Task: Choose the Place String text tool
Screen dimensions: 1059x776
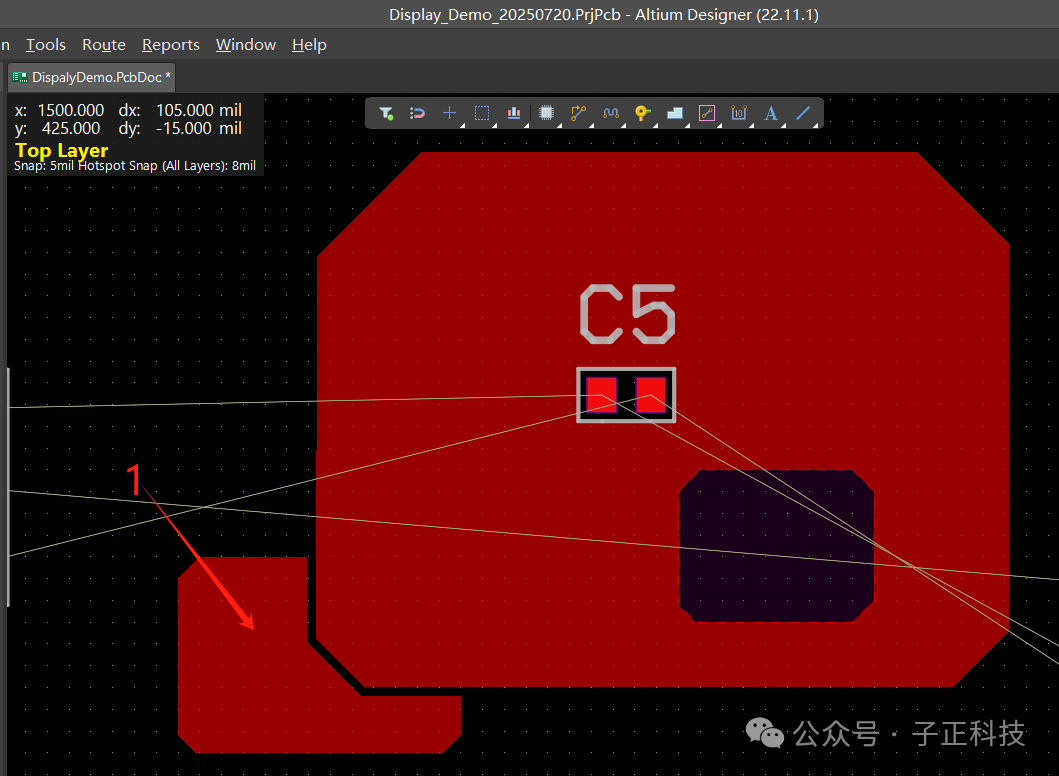Action: click(x=771, y=113)
